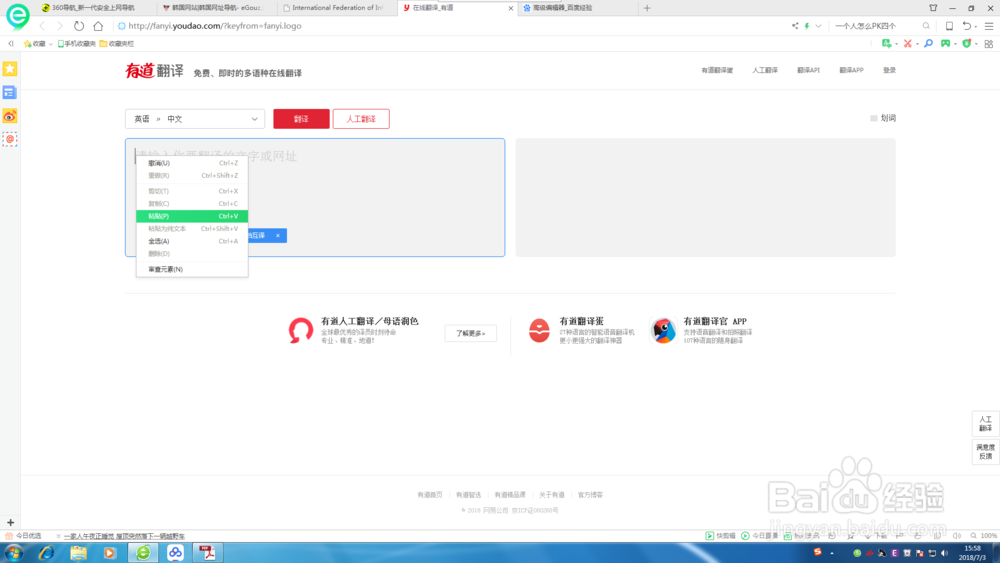Click the 满意度反馈 side button

coord(985,451)
